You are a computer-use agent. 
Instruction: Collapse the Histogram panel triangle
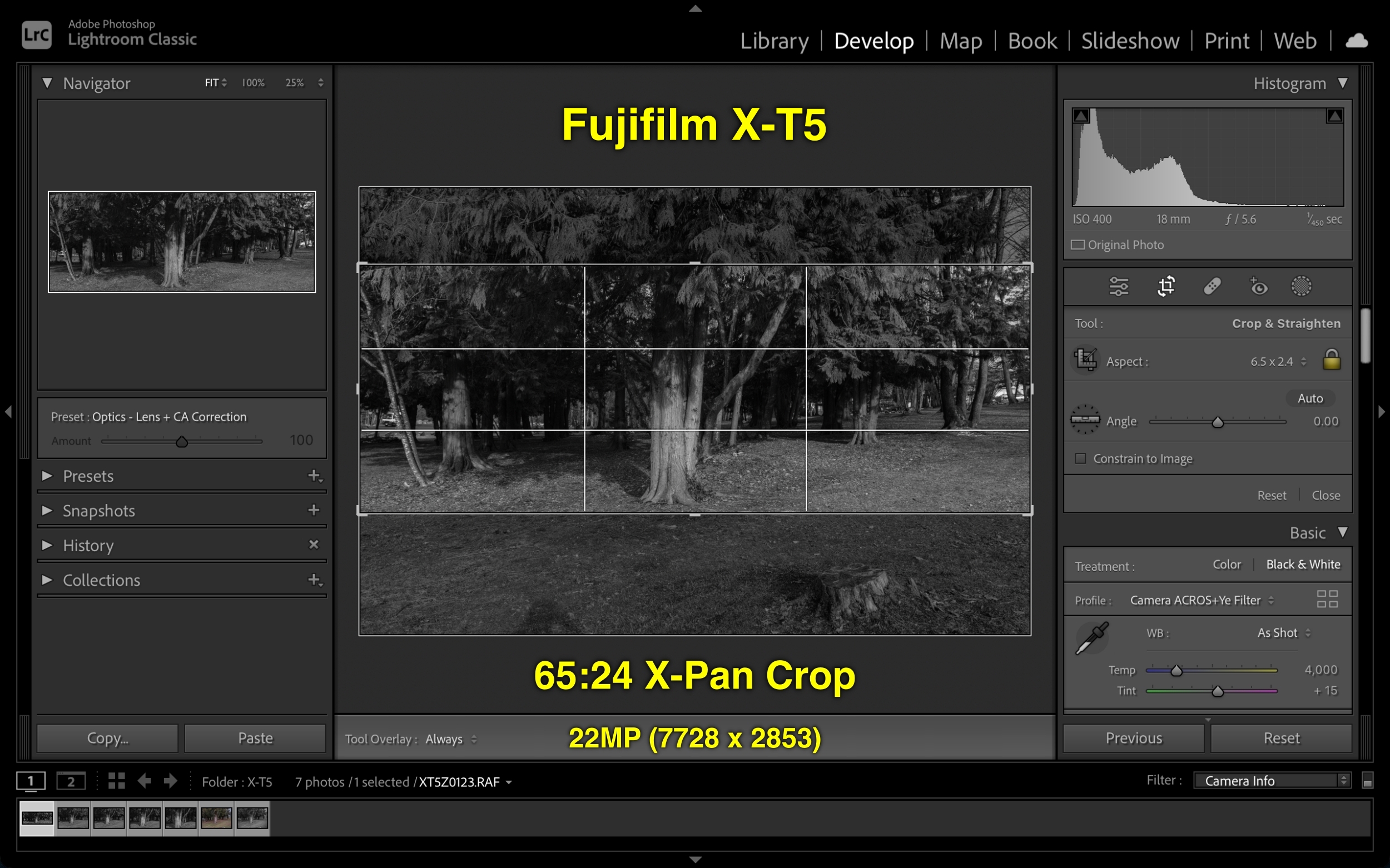point(1342,83)
